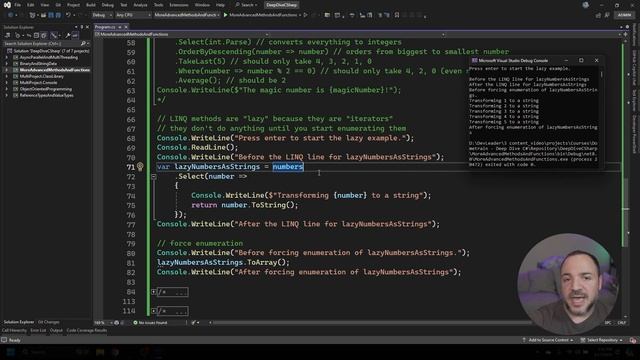Click Collapse All icon in Solution Explorer toolbar
Image resolution: width=640 pixels, height=360 pixels.
click(x=36, y=36)
